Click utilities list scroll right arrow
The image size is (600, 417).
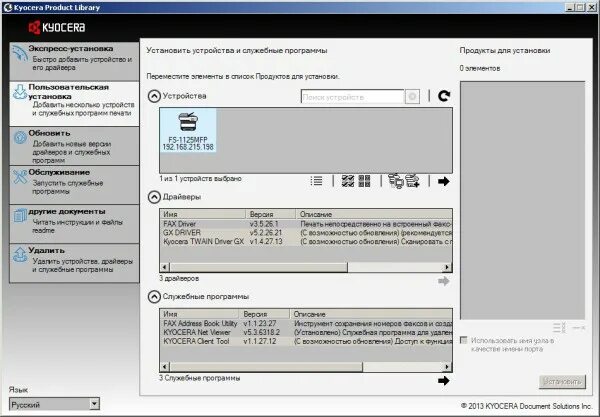point(447,367)
